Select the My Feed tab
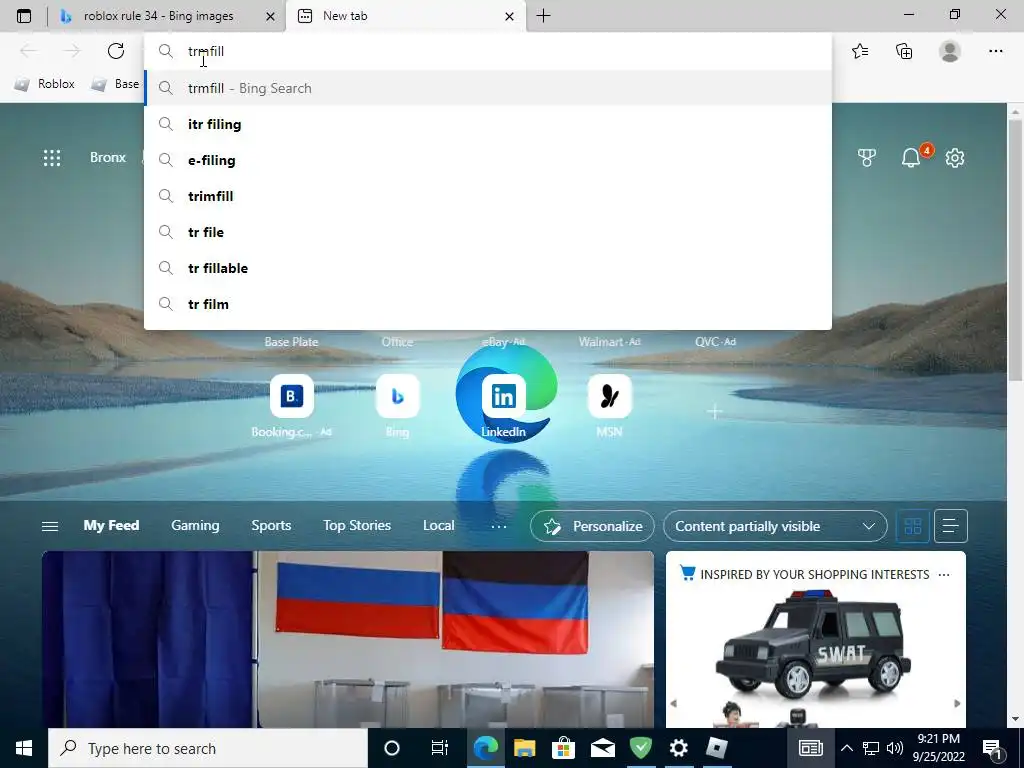This screenshot has width=1024, height=768. click(111, 525)
